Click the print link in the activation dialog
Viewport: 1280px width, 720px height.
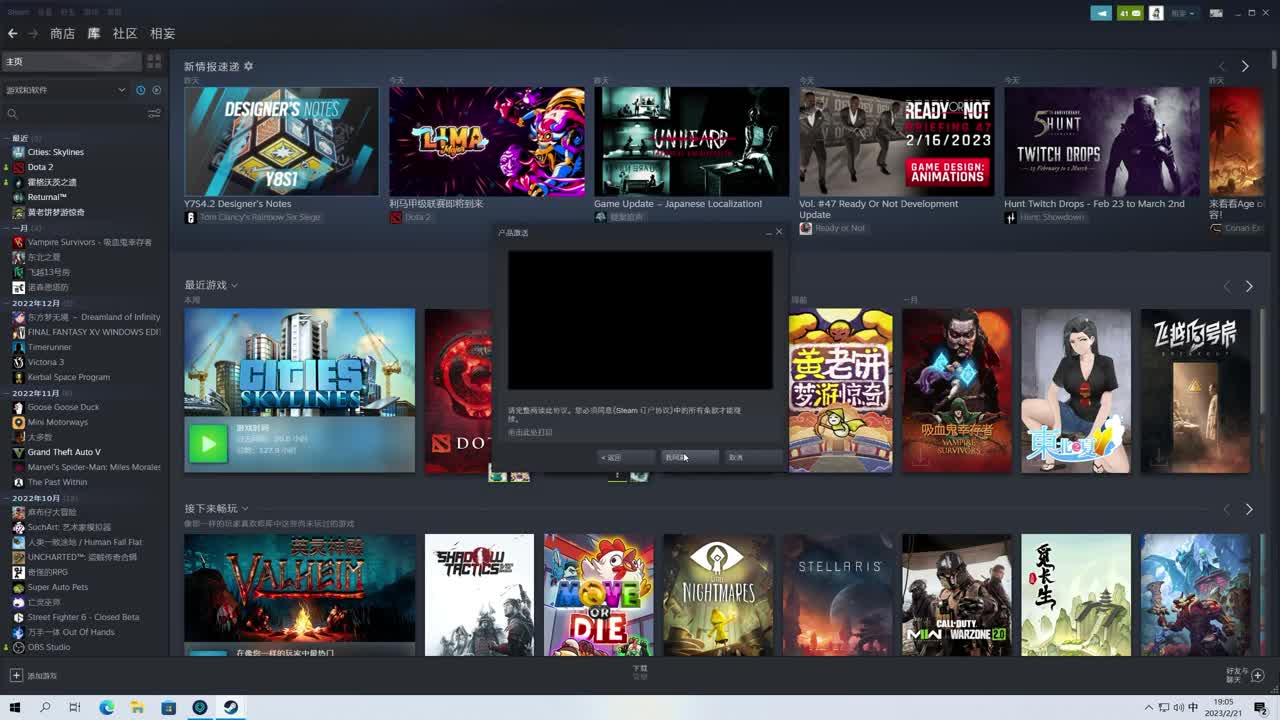(x=530, y=432)
